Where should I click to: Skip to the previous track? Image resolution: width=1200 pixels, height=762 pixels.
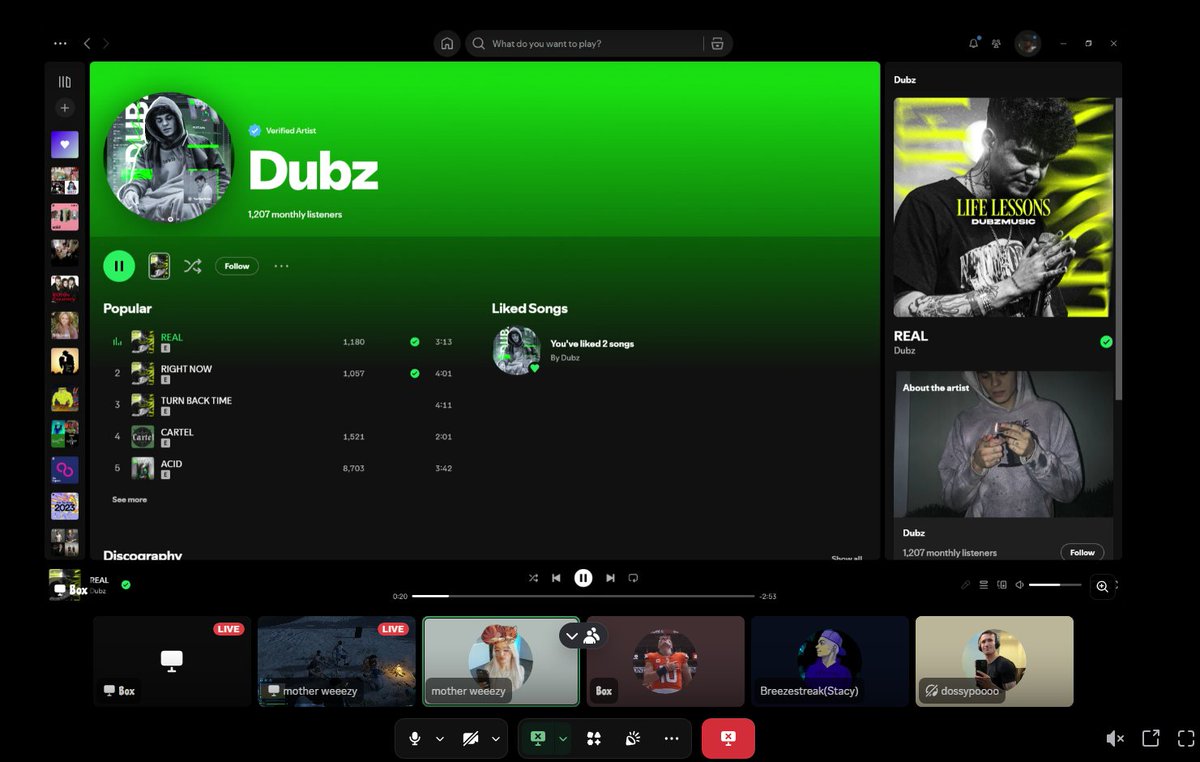(x=556, y=578)
